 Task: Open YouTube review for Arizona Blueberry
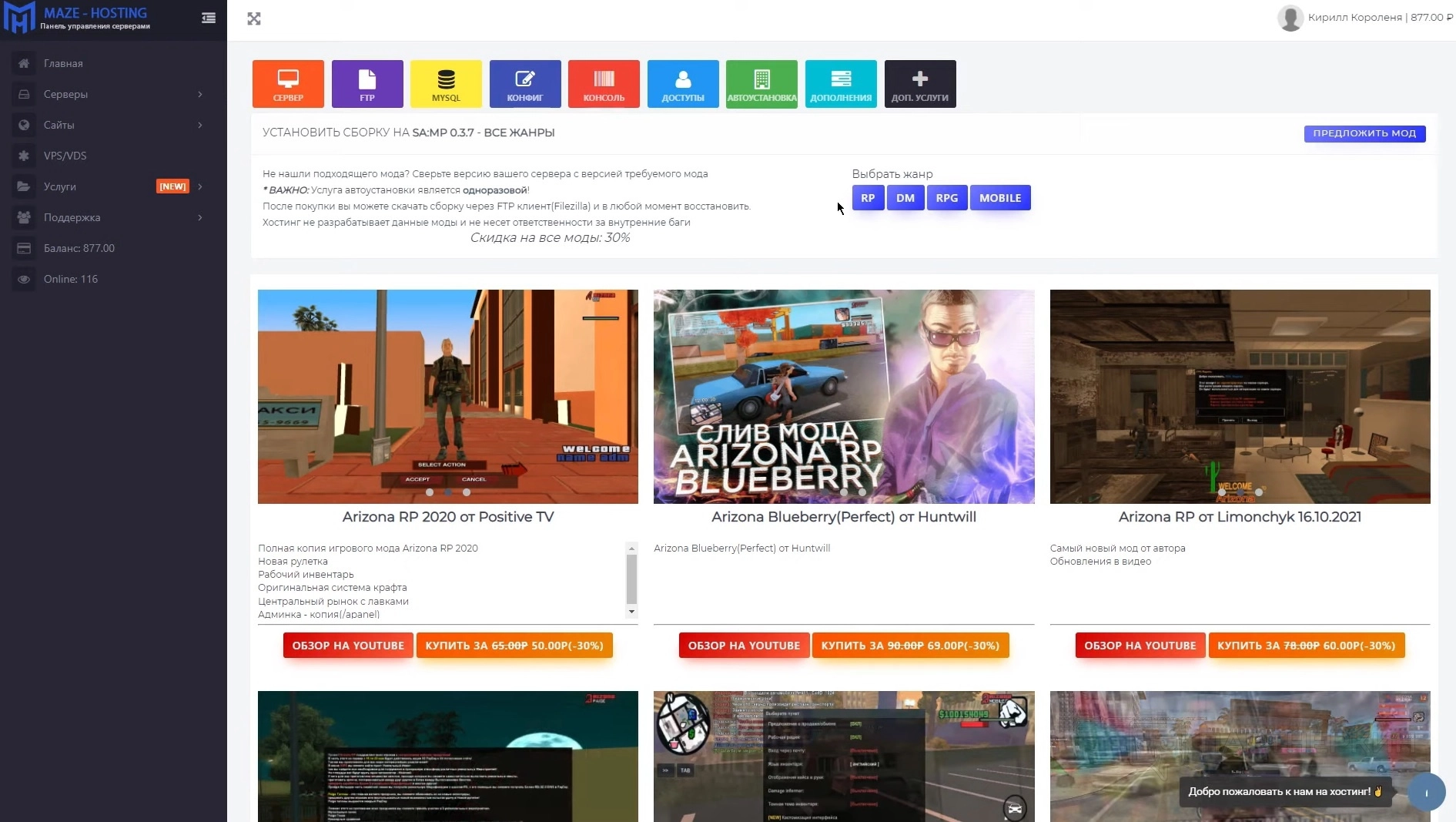pos(744,646)
